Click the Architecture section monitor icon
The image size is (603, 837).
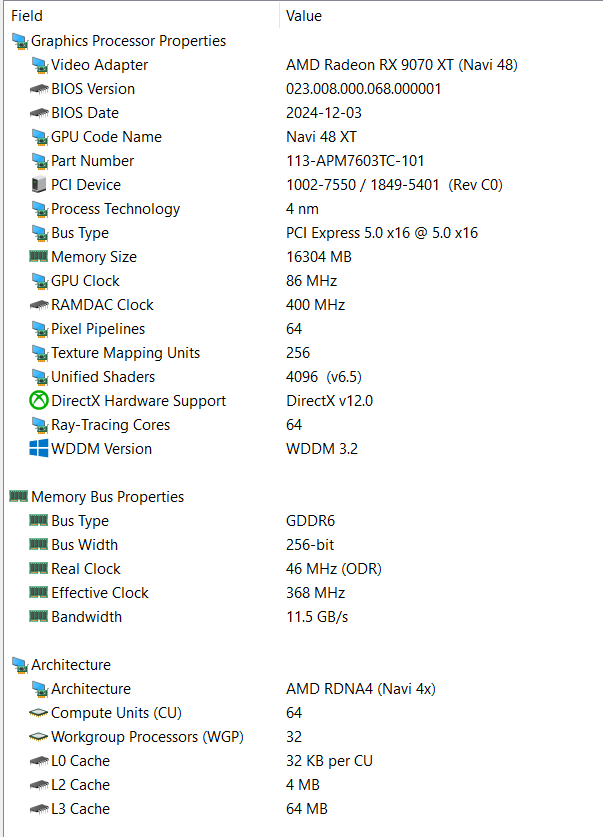[x=19, y=665]
